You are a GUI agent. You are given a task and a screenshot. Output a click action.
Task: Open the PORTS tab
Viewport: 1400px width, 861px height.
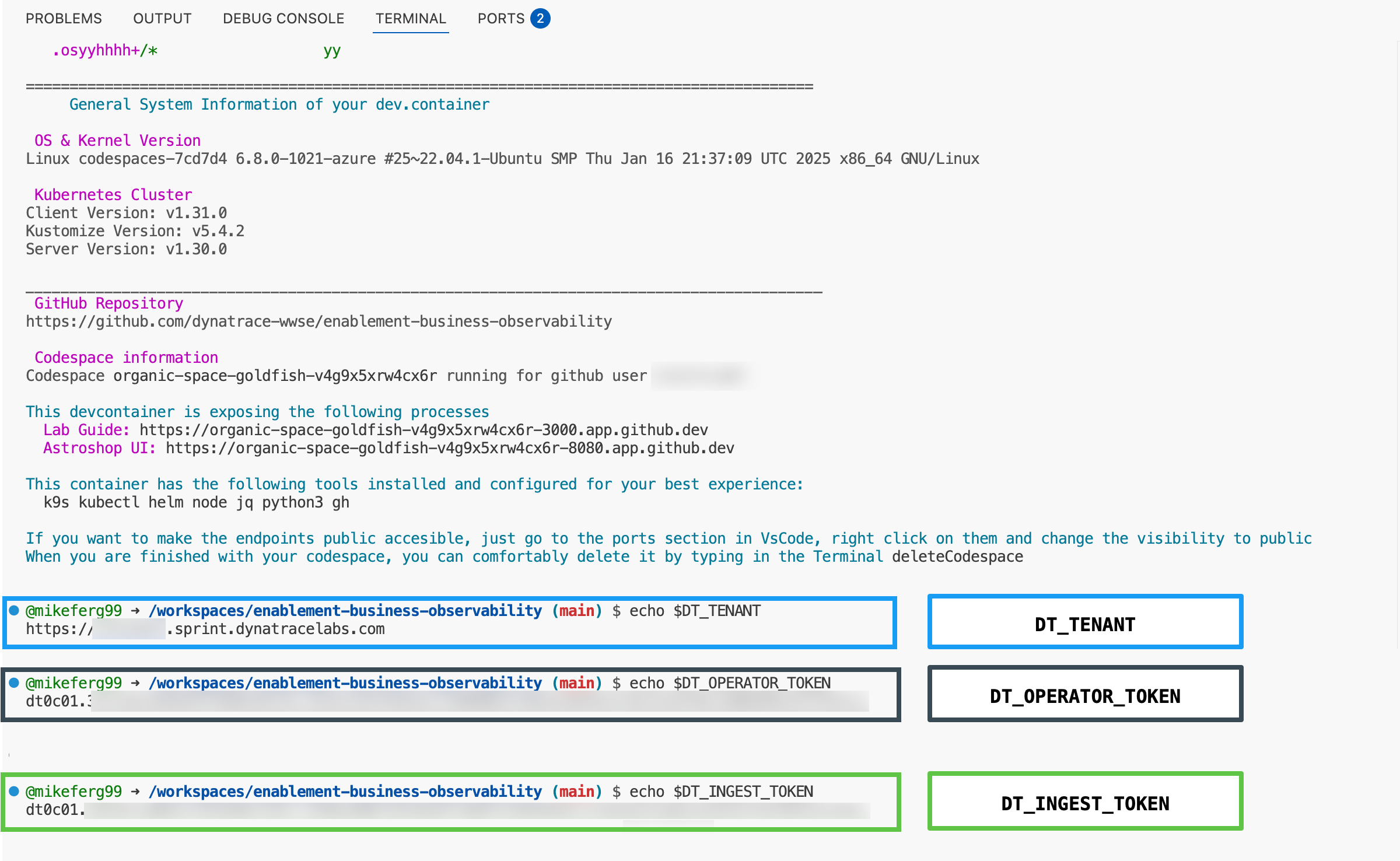tap(501, 19)
